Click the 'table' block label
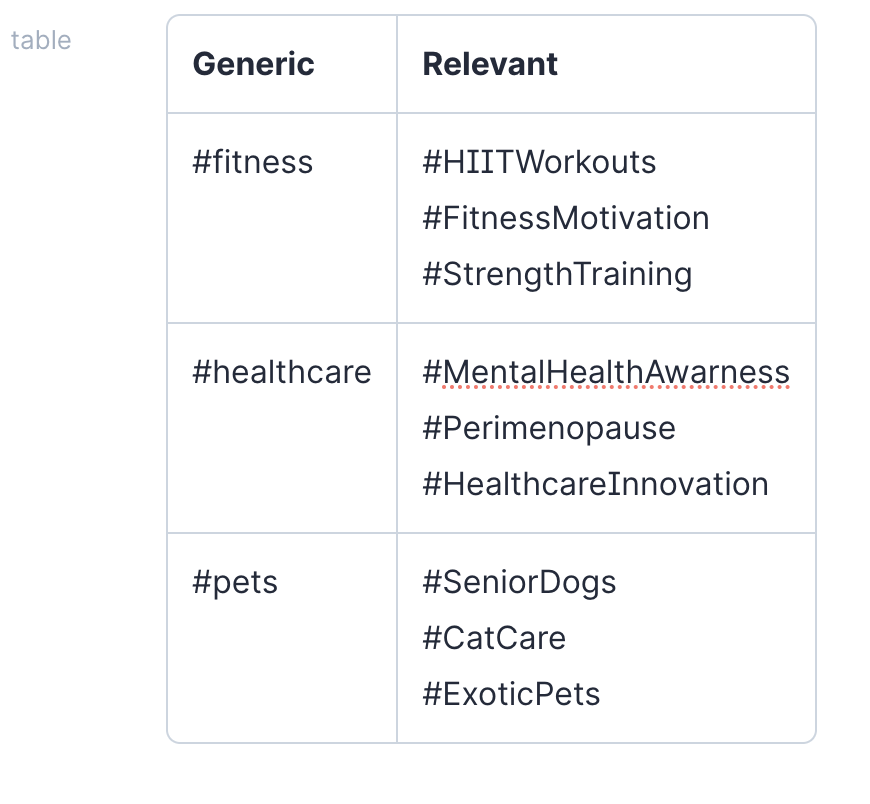The image size is (870, 804). click(41, 41)
